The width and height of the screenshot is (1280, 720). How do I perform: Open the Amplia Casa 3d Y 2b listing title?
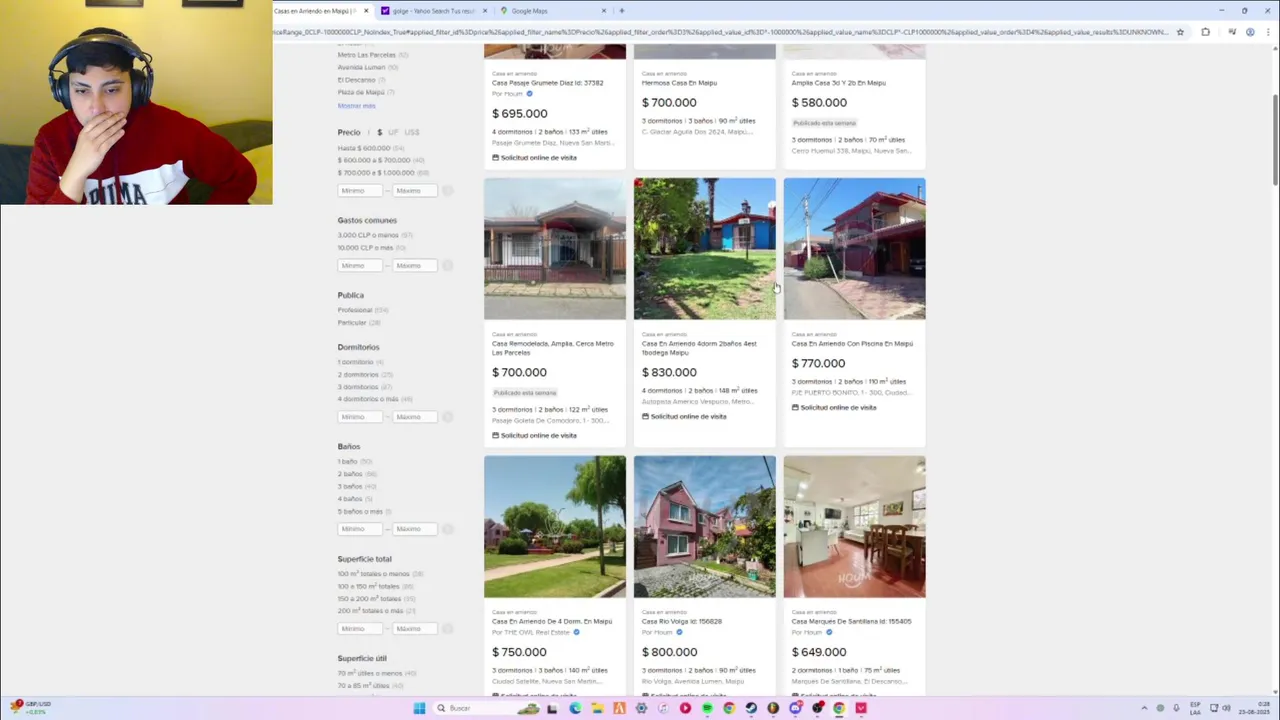(839, 83)
